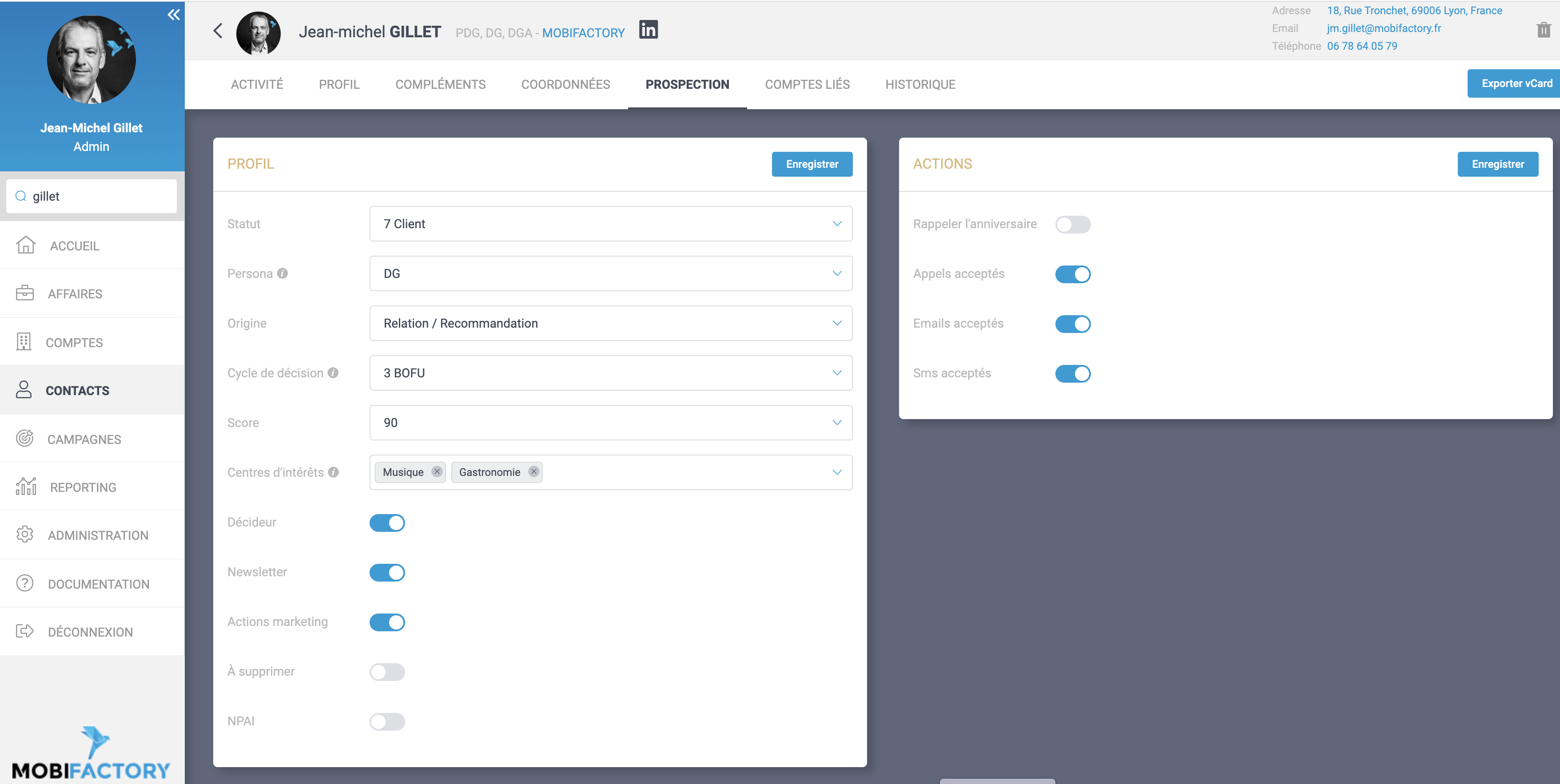Expand the Statut dropdown
The height and width of the screenshot is (784, 1560).
pos(610,224)
